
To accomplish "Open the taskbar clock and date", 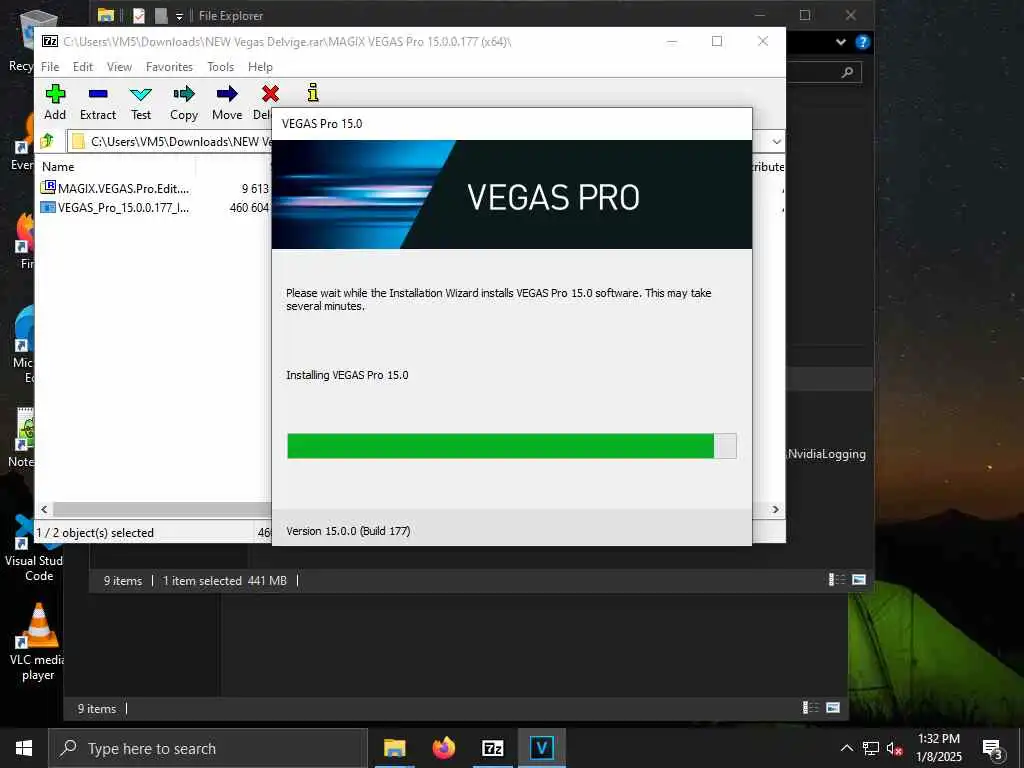I will pyautogui.click(x=938, y=748).
